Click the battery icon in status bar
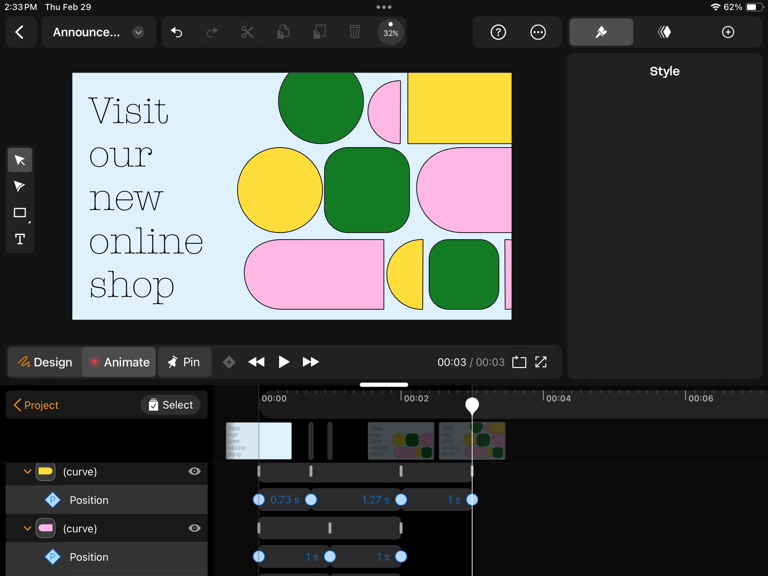 point(754,7)
